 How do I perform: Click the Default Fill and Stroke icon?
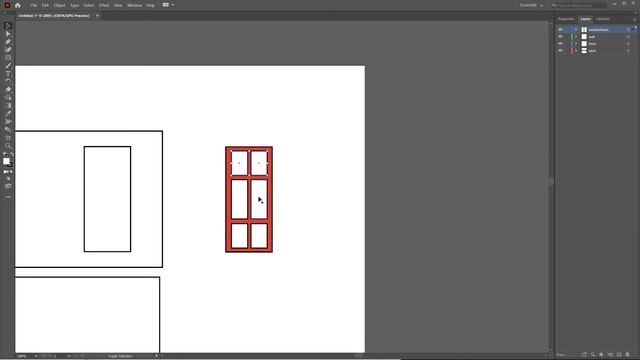pyautogui.click(x=4, y=154)
